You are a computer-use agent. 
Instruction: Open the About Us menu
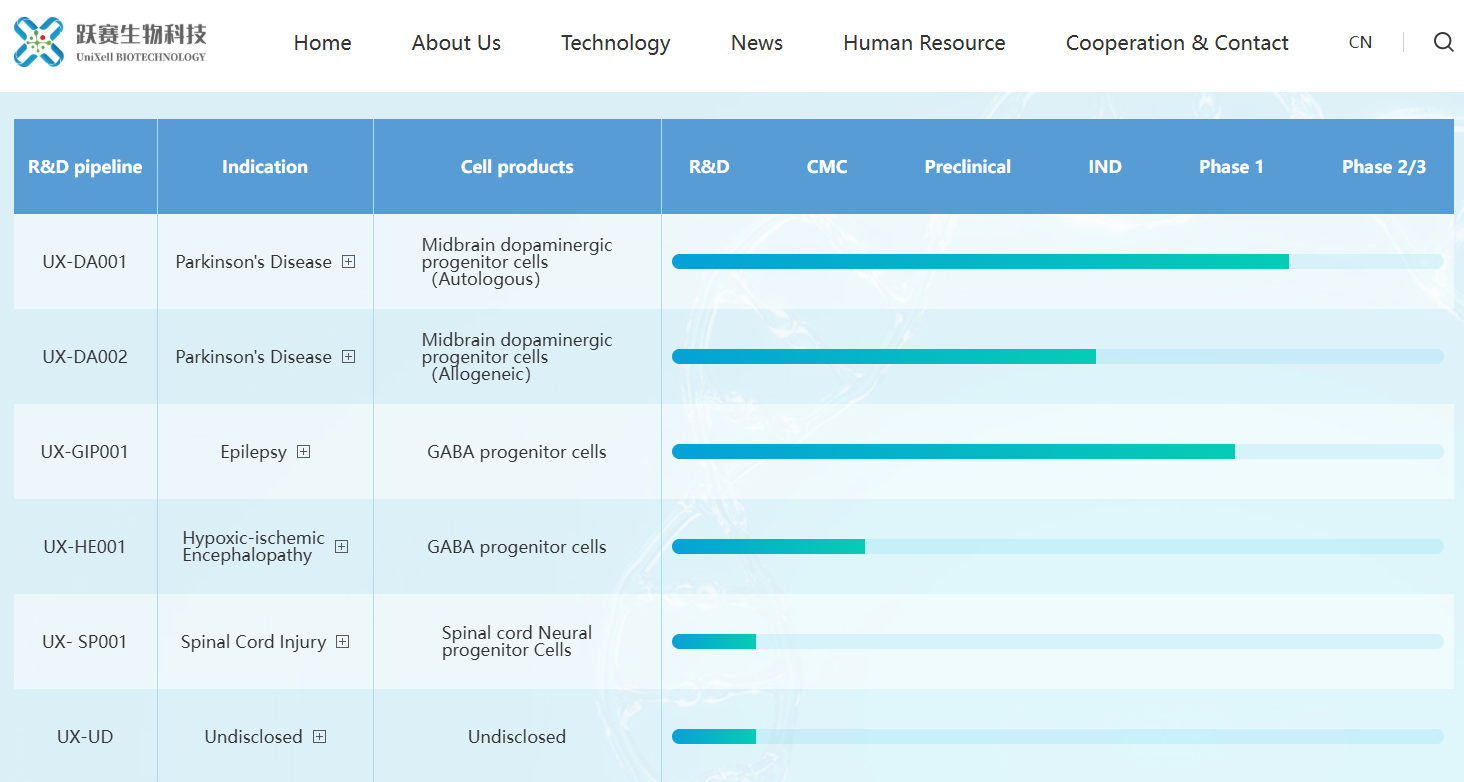coord(456,43)
